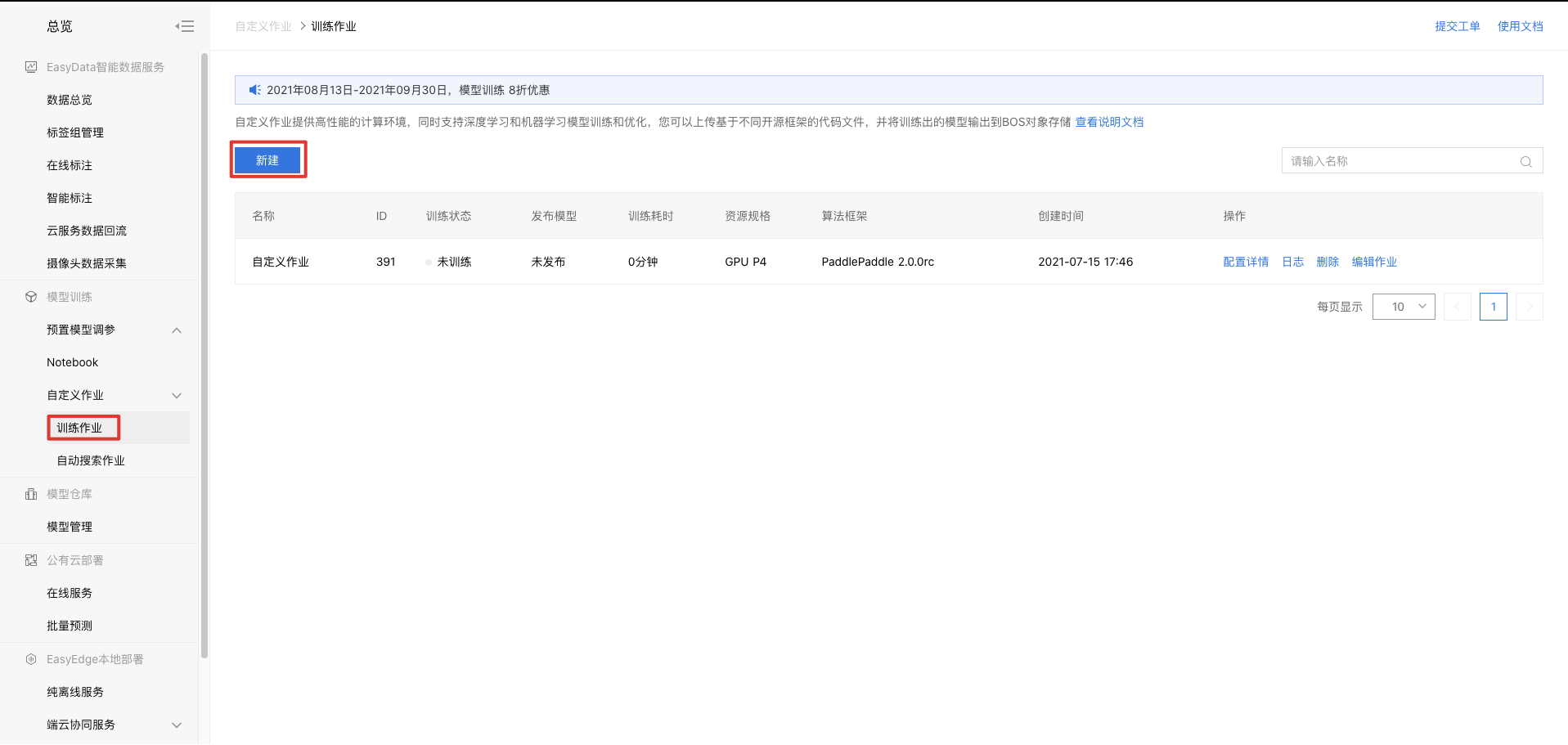Click the EasyData section icon in sidebar
Image resolution: width=1568 pixels, height=745 pixels.
(31, 67)
